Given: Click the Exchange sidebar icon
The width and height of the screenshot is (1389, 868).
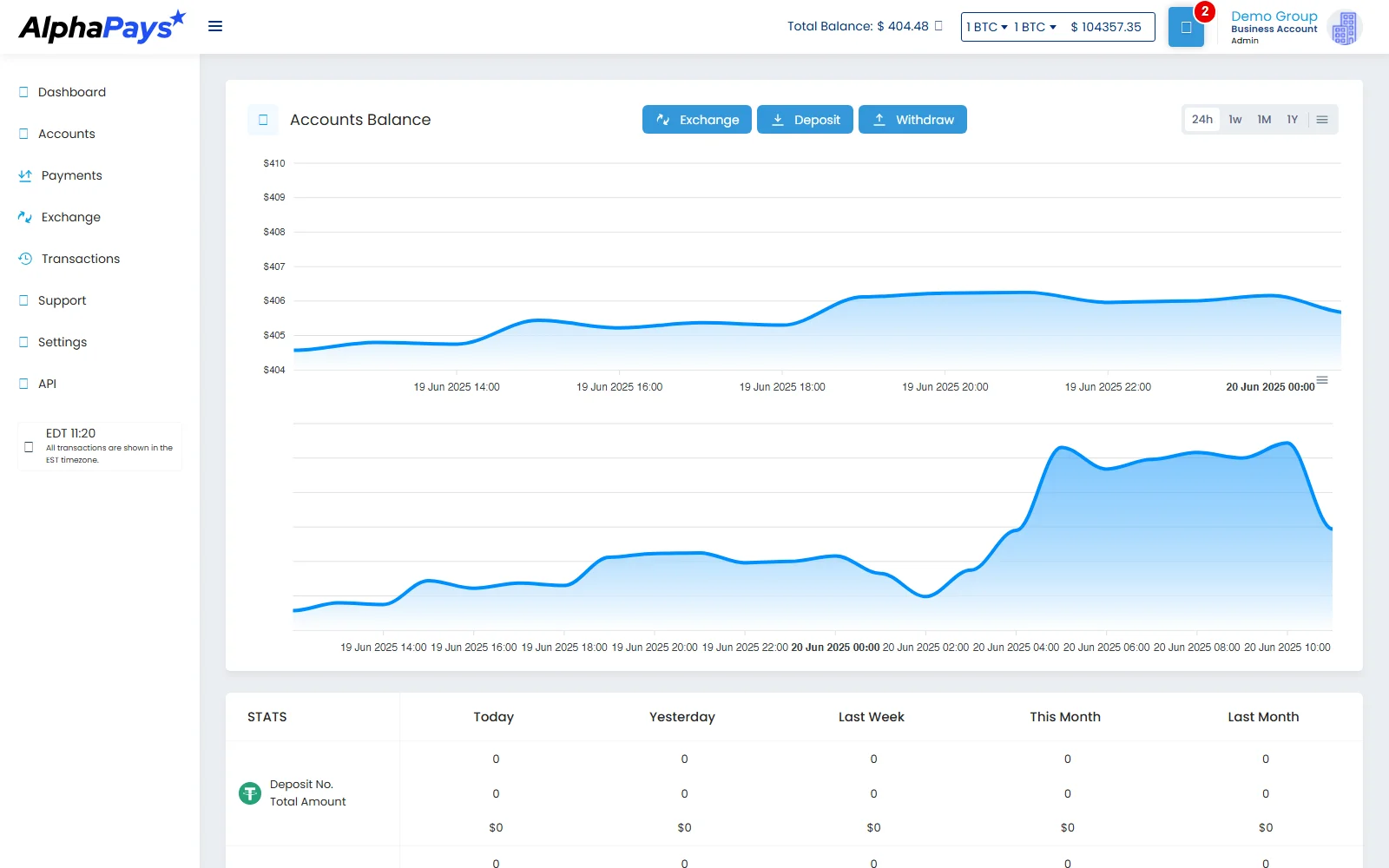Looking at the screenshot, I should (25, 217).
